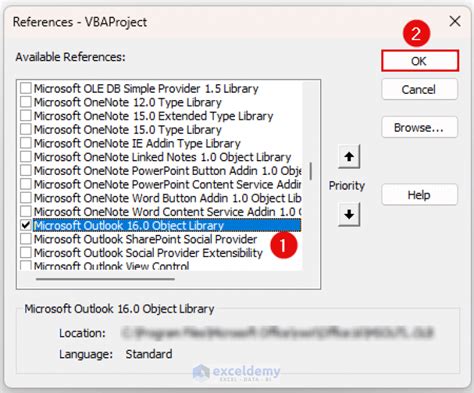
Task: Click the vertical scrollbar thumb in references list
Action: 311,171
